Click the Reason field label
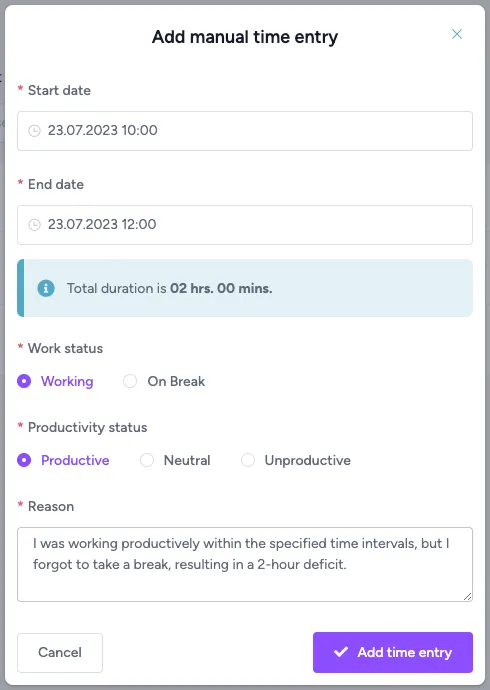The image size is (490, 690). click(51, 506)
